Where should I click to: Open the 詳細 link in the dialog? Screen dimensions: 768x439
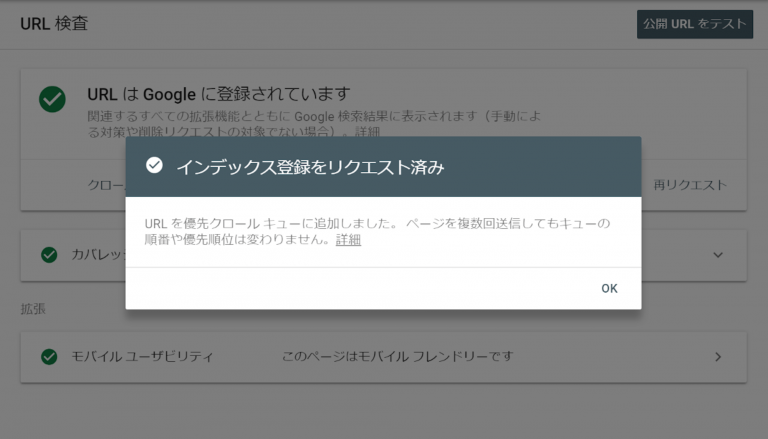pyautogui.click(x=348, y=240)
